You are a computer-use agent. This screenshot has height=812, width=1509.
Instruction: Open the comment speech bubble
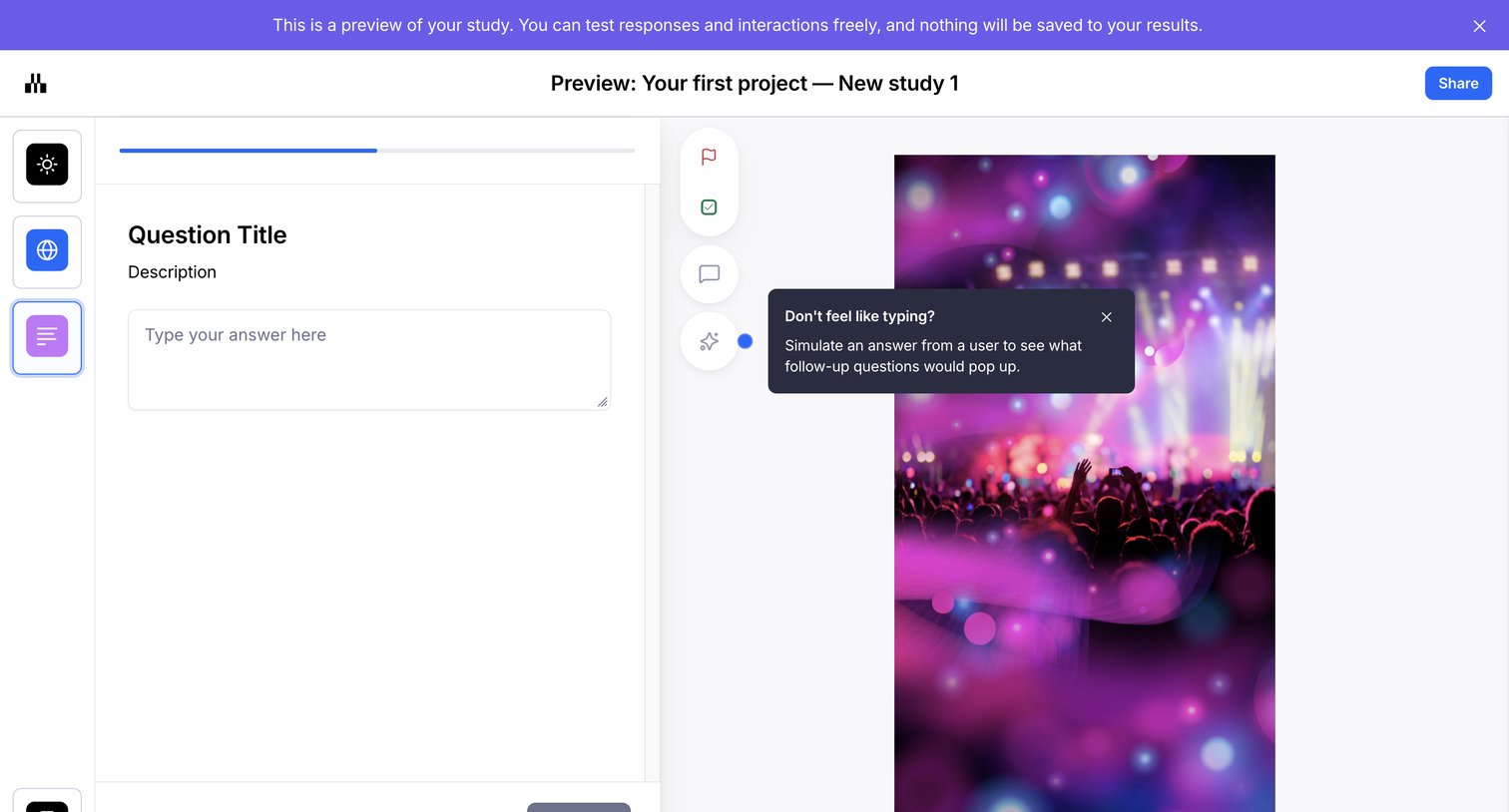coord(709,274)
